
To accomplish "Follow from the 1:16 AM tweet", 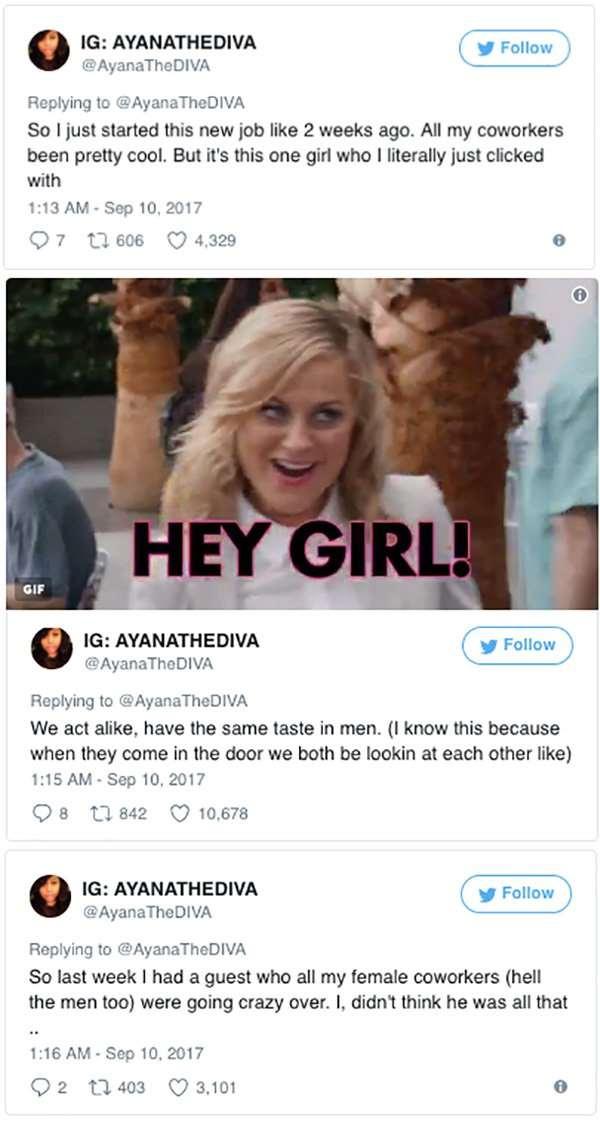I will [516, 894].
